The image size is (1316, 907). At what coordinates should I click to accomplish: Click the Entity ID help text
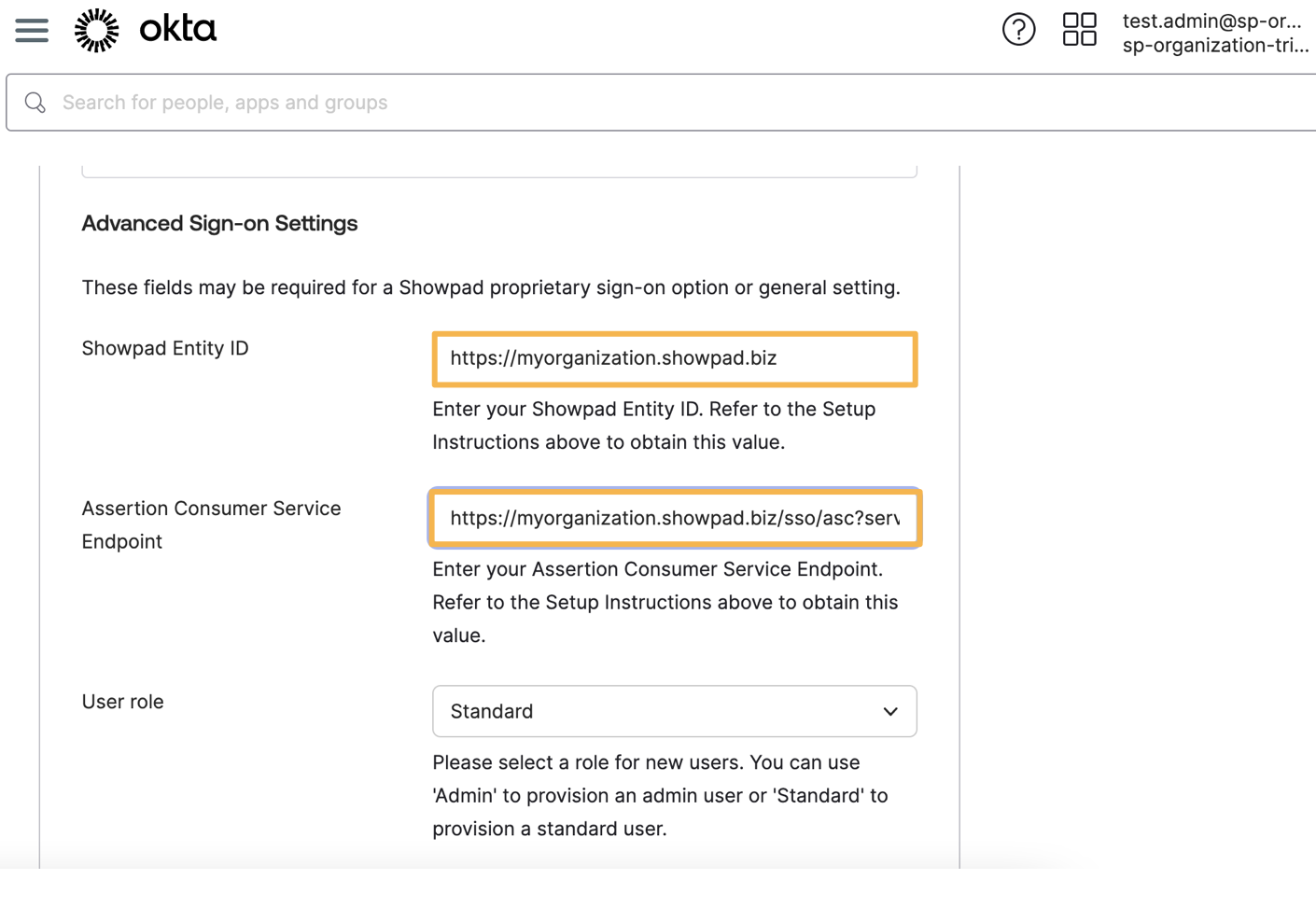pyautogui.click(x=653, y=426)
